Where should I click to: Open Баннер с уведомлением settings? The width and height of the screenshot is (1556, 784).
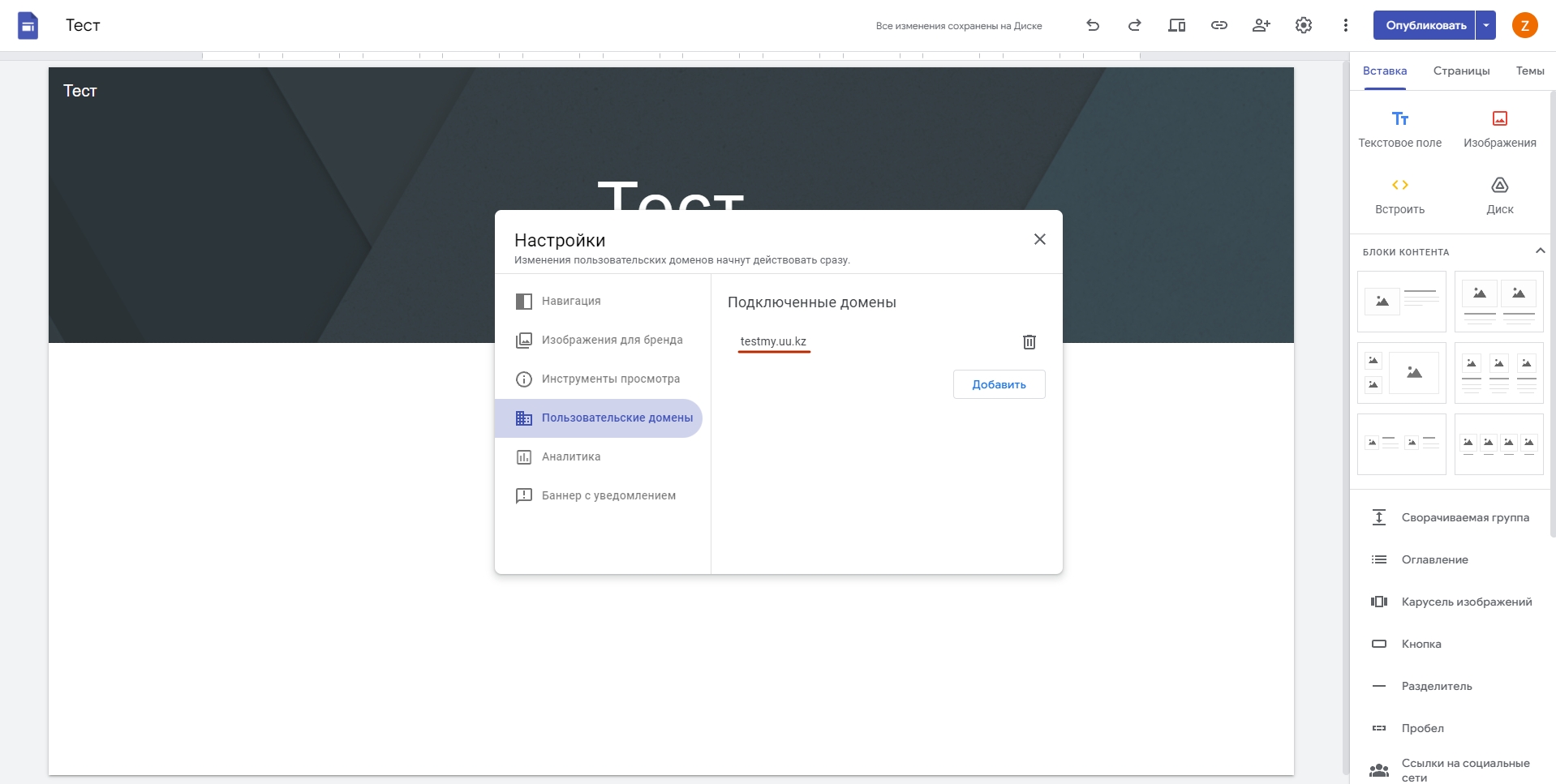(x=599, y=495)
